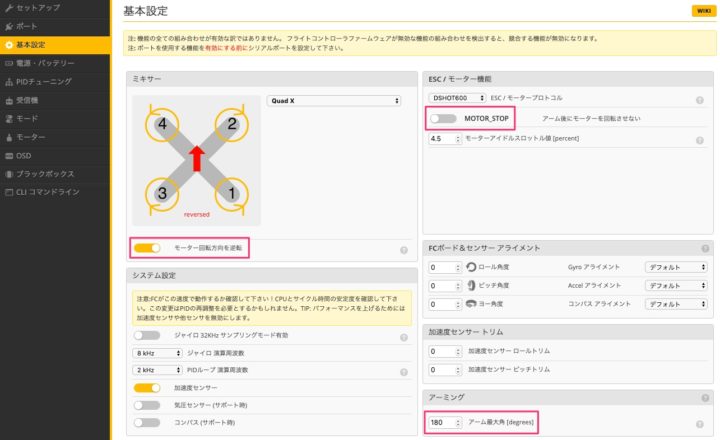Click the ヨー角度 yaw axis icon
Viewport: 720px width, 440px height.
coord(471,303)
